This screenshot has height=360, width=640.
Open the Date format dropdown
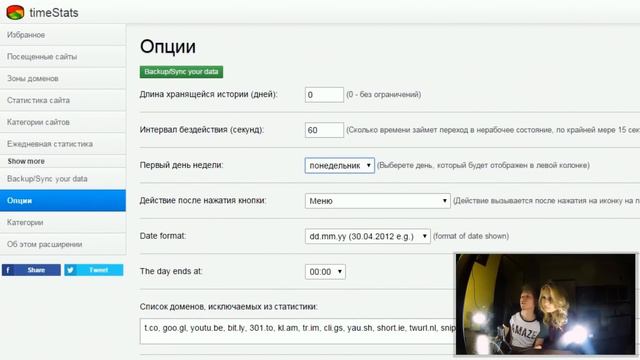[x=367, y=236]
